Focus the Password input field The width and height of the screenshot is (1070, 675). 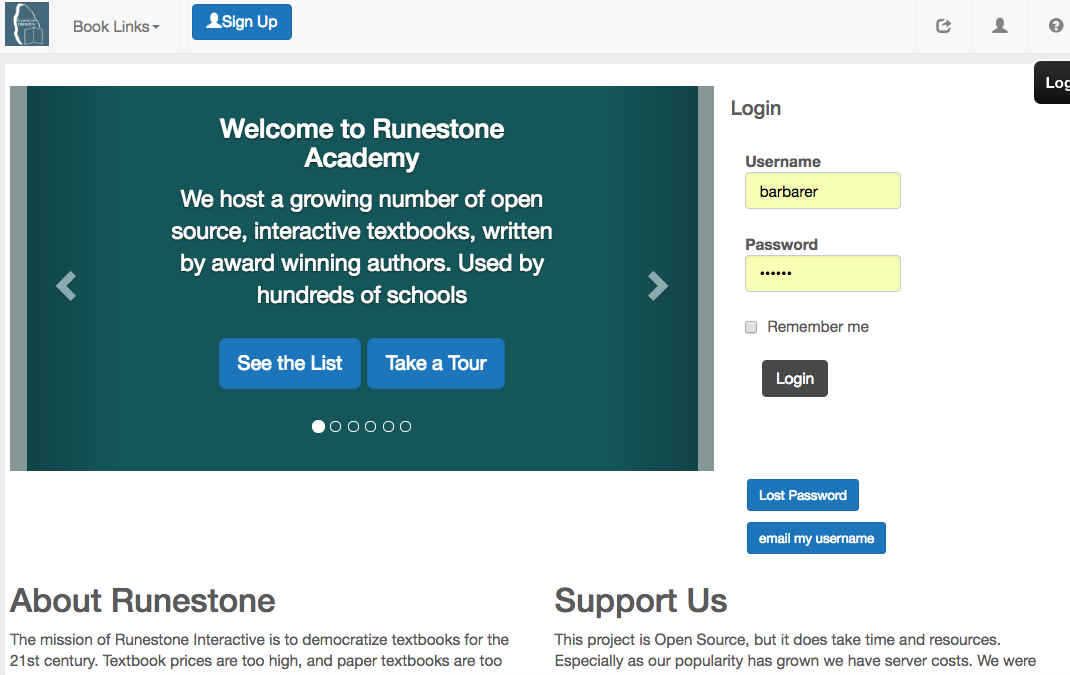(823, 274)
